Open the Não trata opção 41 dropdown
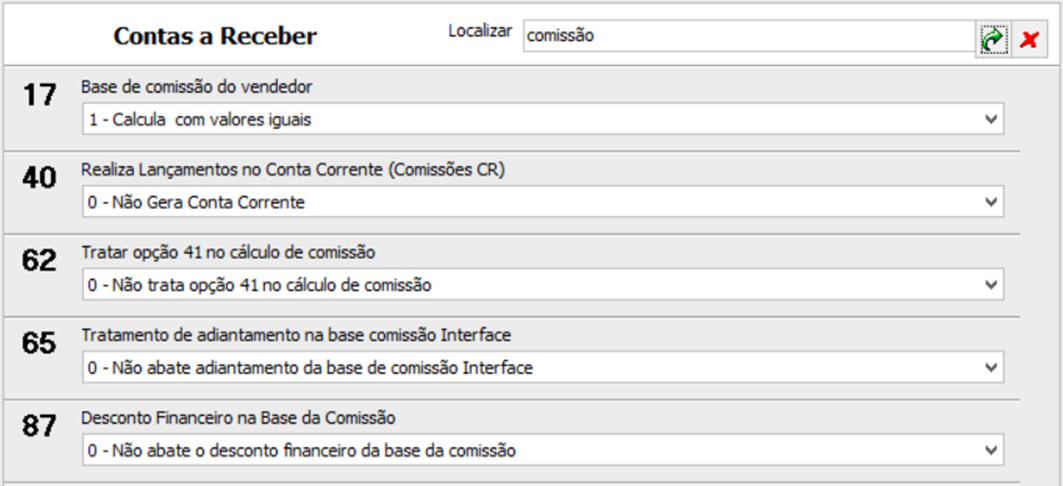 (x=543, y=285)
